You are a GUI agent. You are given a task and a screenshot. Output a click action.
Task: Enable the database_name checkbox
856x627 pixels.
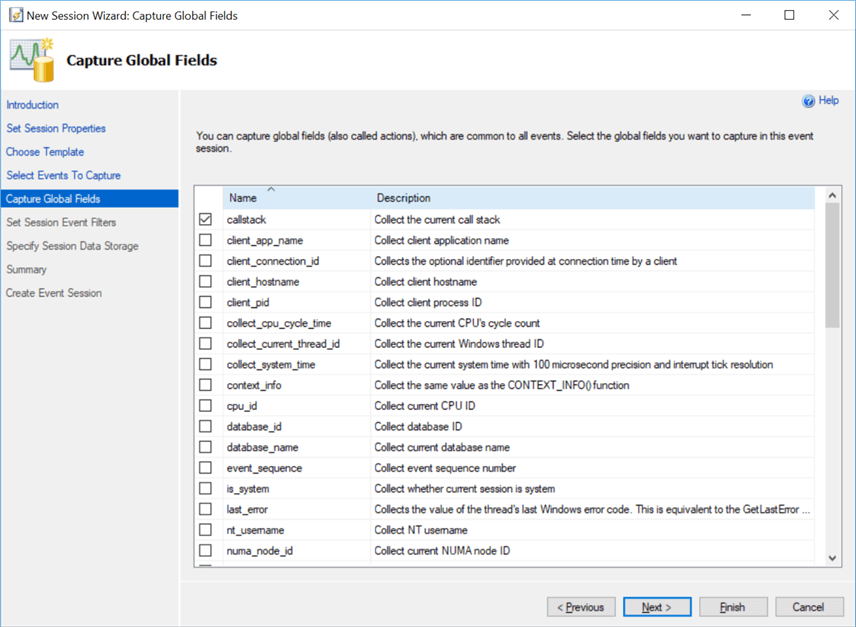coord(205,447)
